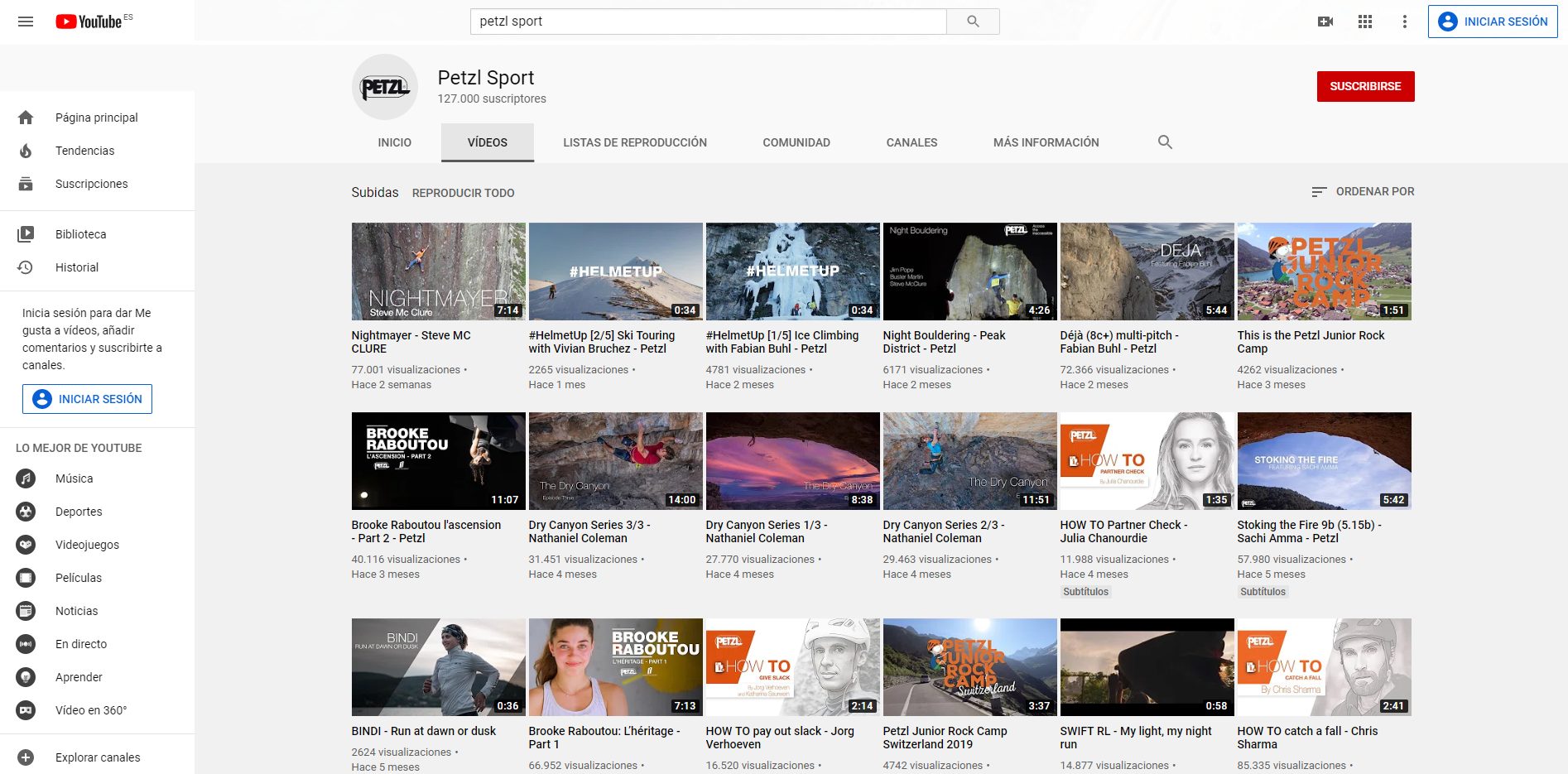Expand the Ordenar por sort menu
The image size is (1568, 774).
[1363, 192]
